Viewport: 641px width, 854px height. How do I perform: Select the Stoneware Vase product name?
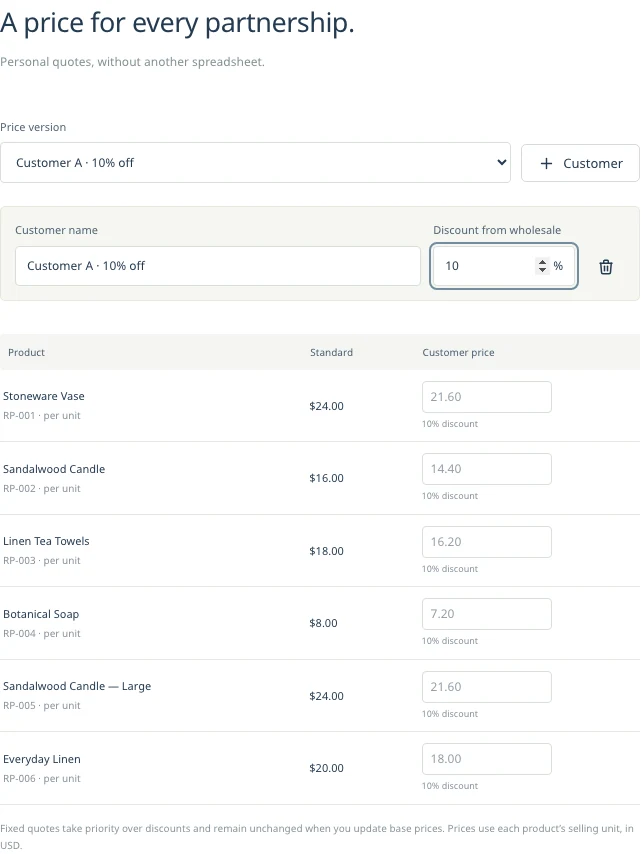coord(44,396)
